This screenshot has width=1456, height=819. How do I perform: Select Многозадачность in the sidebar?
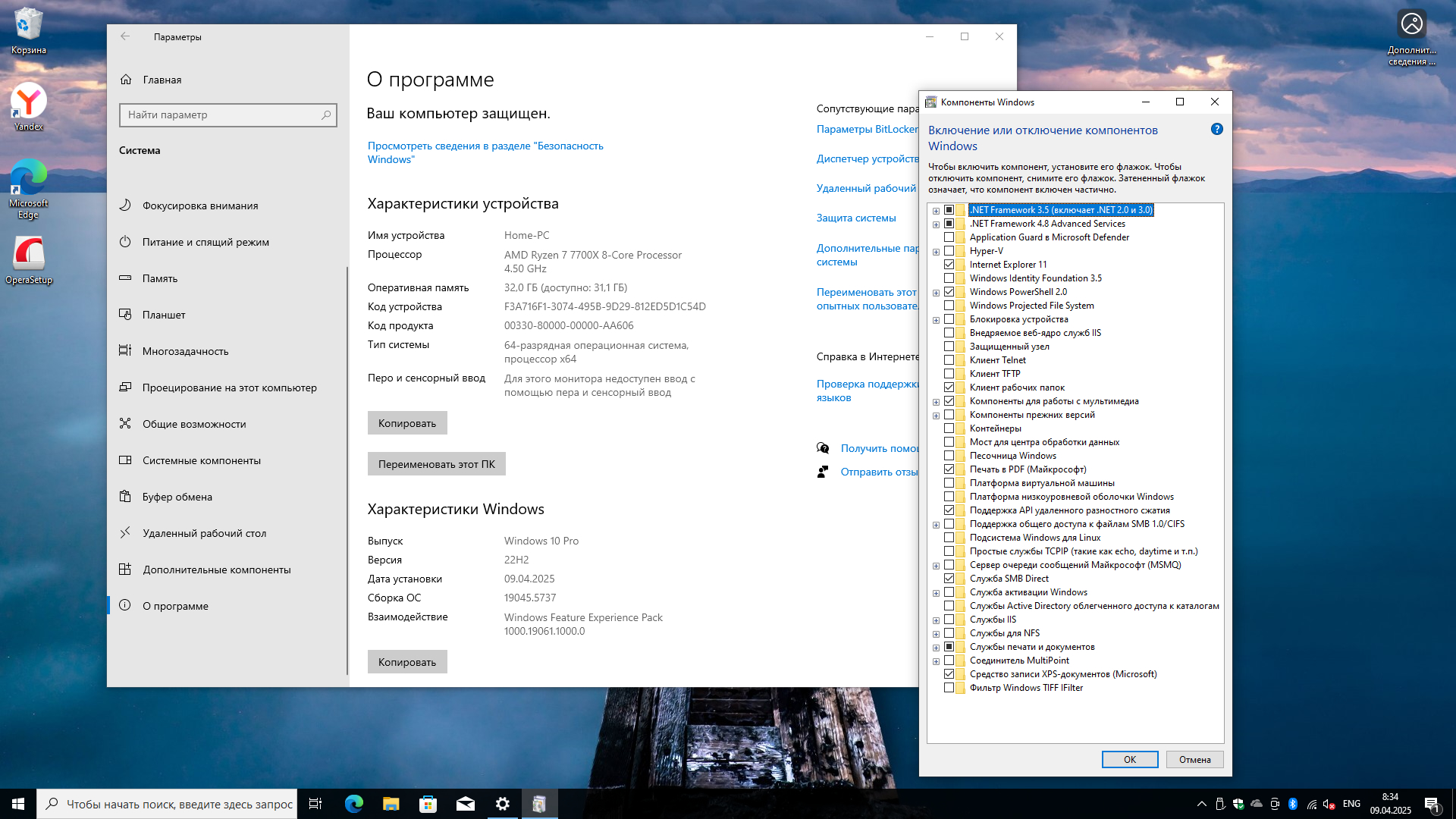[x=185, y=351]
